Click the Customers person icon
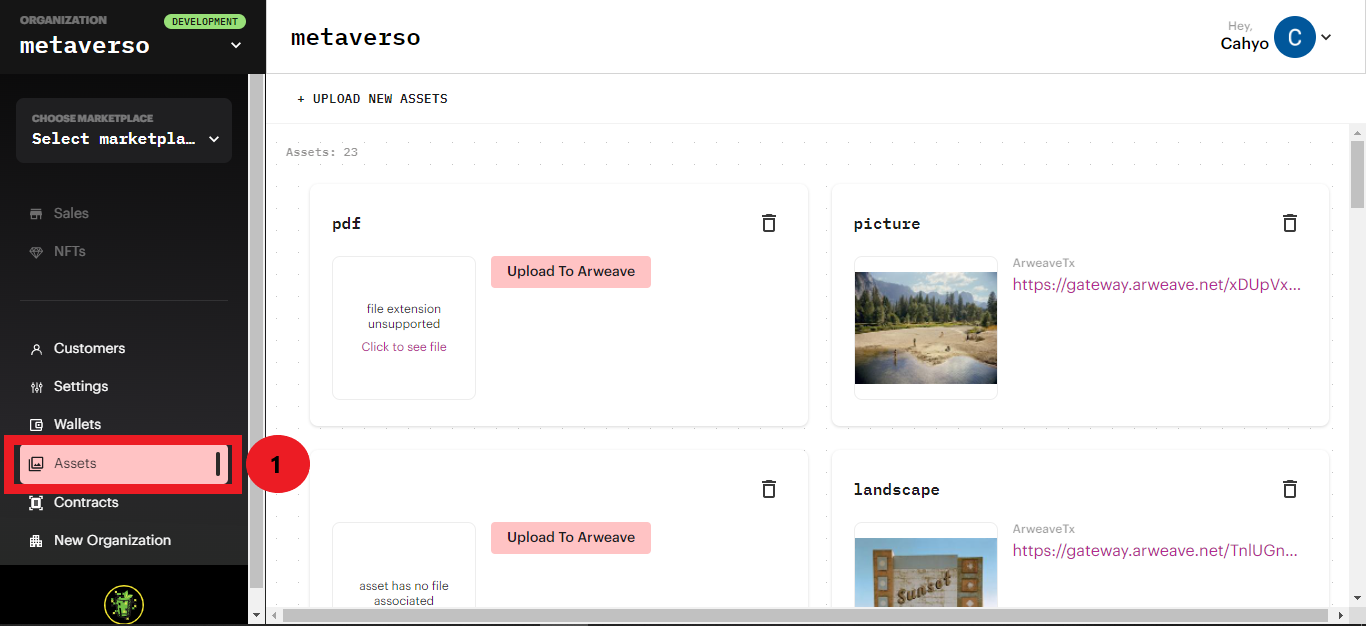Viewport: 1366px width, 626px height. tap(36, 349)
